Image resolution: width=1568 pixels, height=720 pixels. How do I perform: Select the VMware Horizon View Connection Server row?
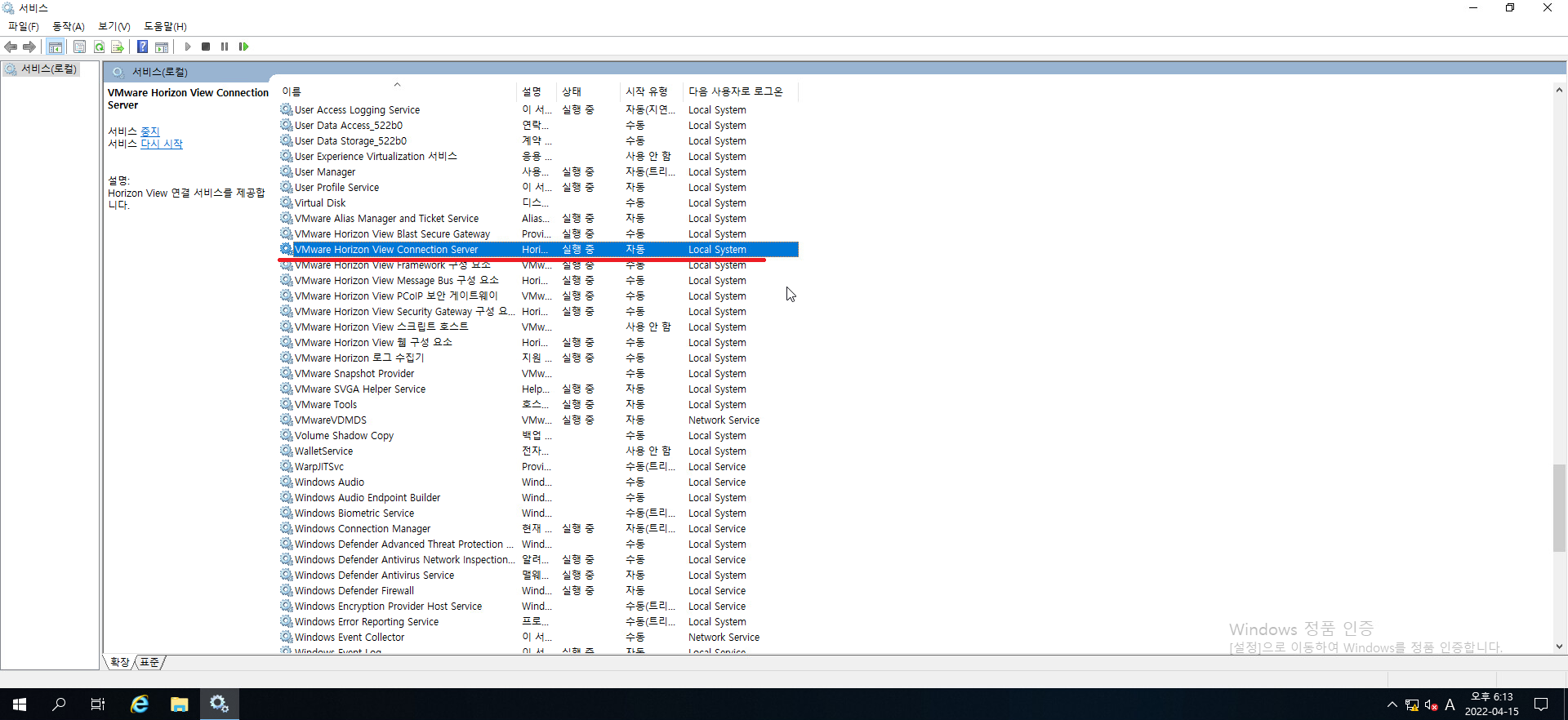(x=538, y=250)
